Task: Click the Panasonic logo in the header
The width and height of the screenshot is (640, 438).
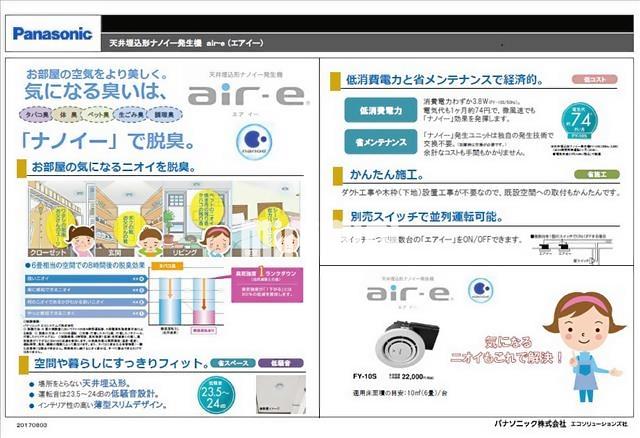Action: 52,33
